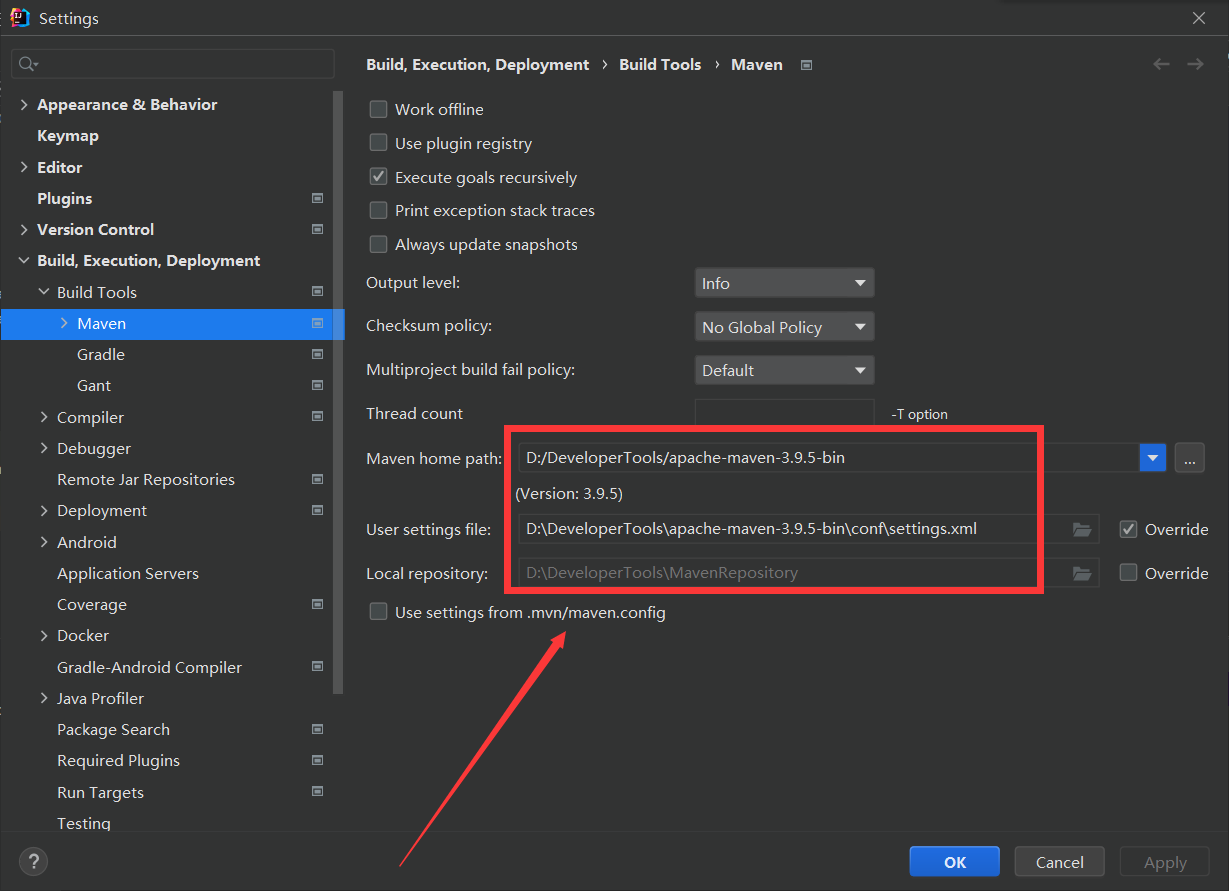Uncheck Execute goals recursively

379,177
